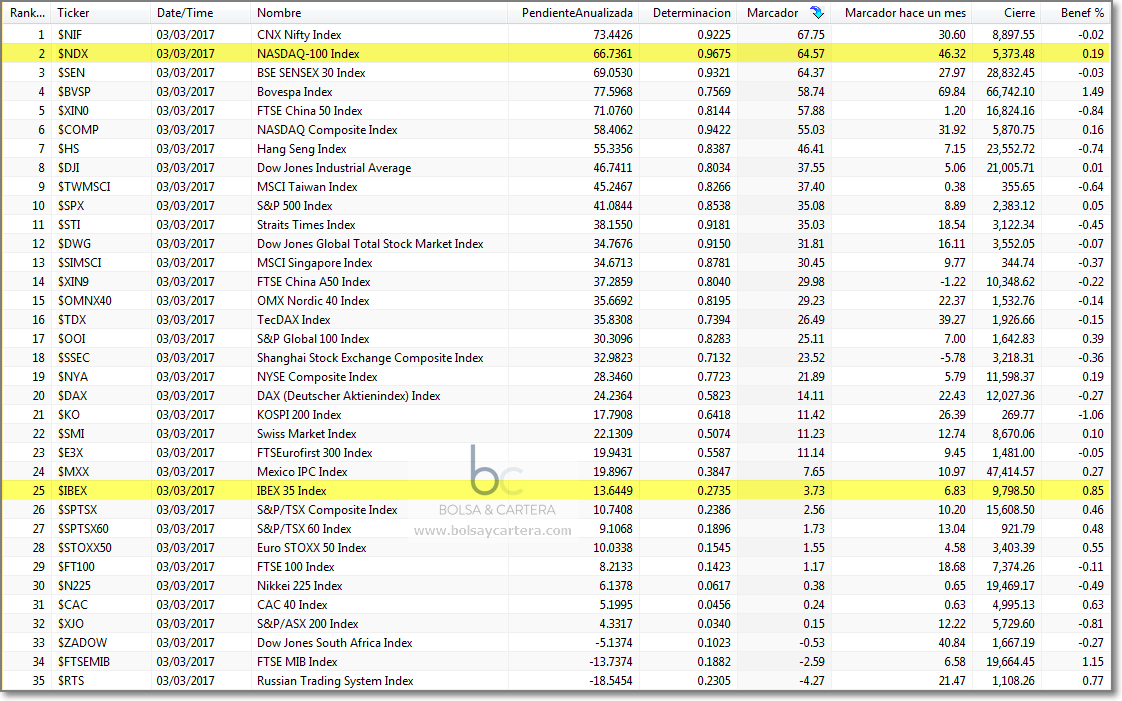Image resolution: width=1122 pixels, height=701 pixels.
Task: Click the NASDAQ Composite Index name
Action: (327, 129)
